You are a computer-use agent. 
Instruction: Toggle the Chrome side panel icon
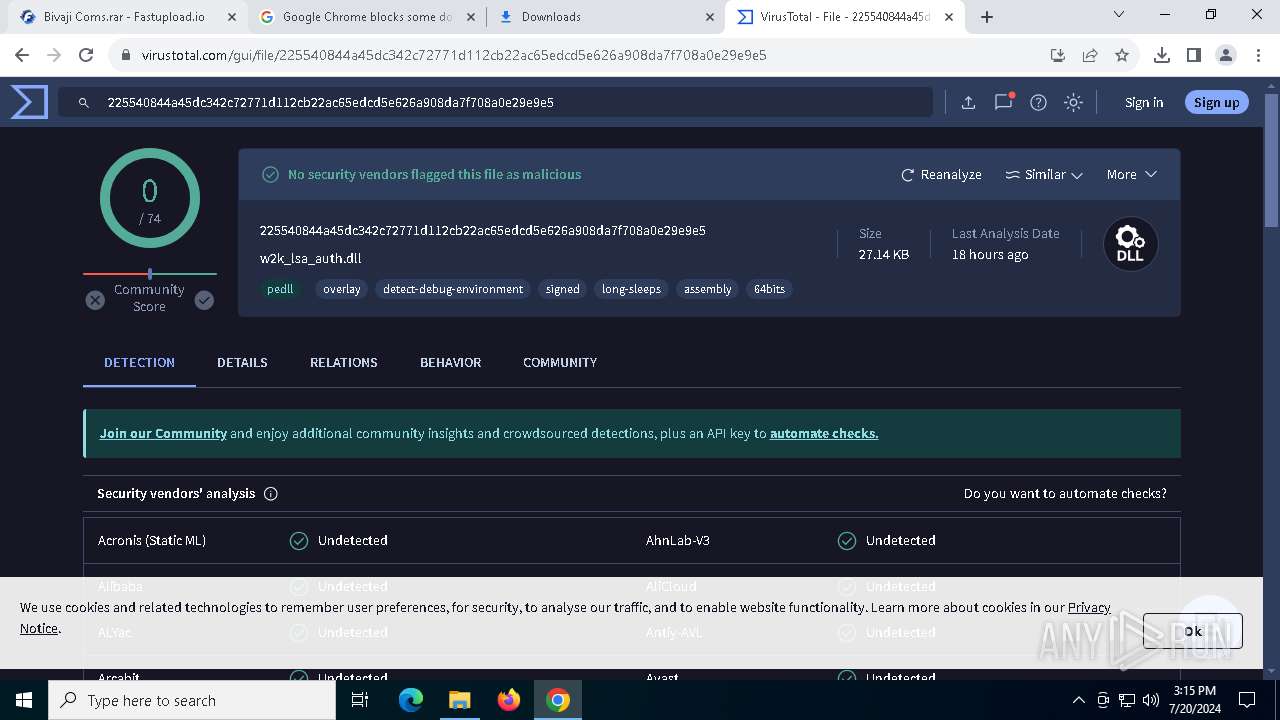tap(1194, 55)
